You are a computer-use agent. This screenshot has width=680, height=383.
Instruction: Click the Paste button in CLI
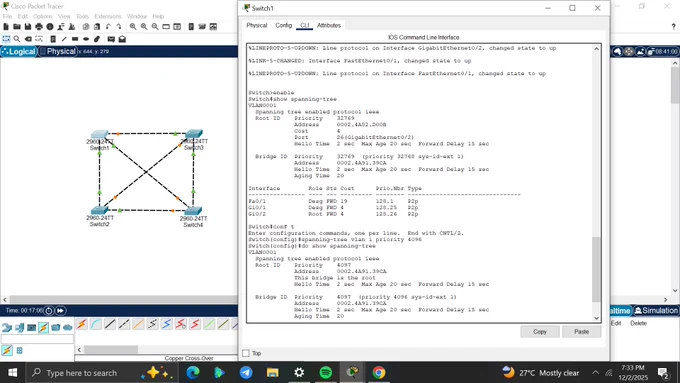582,332
